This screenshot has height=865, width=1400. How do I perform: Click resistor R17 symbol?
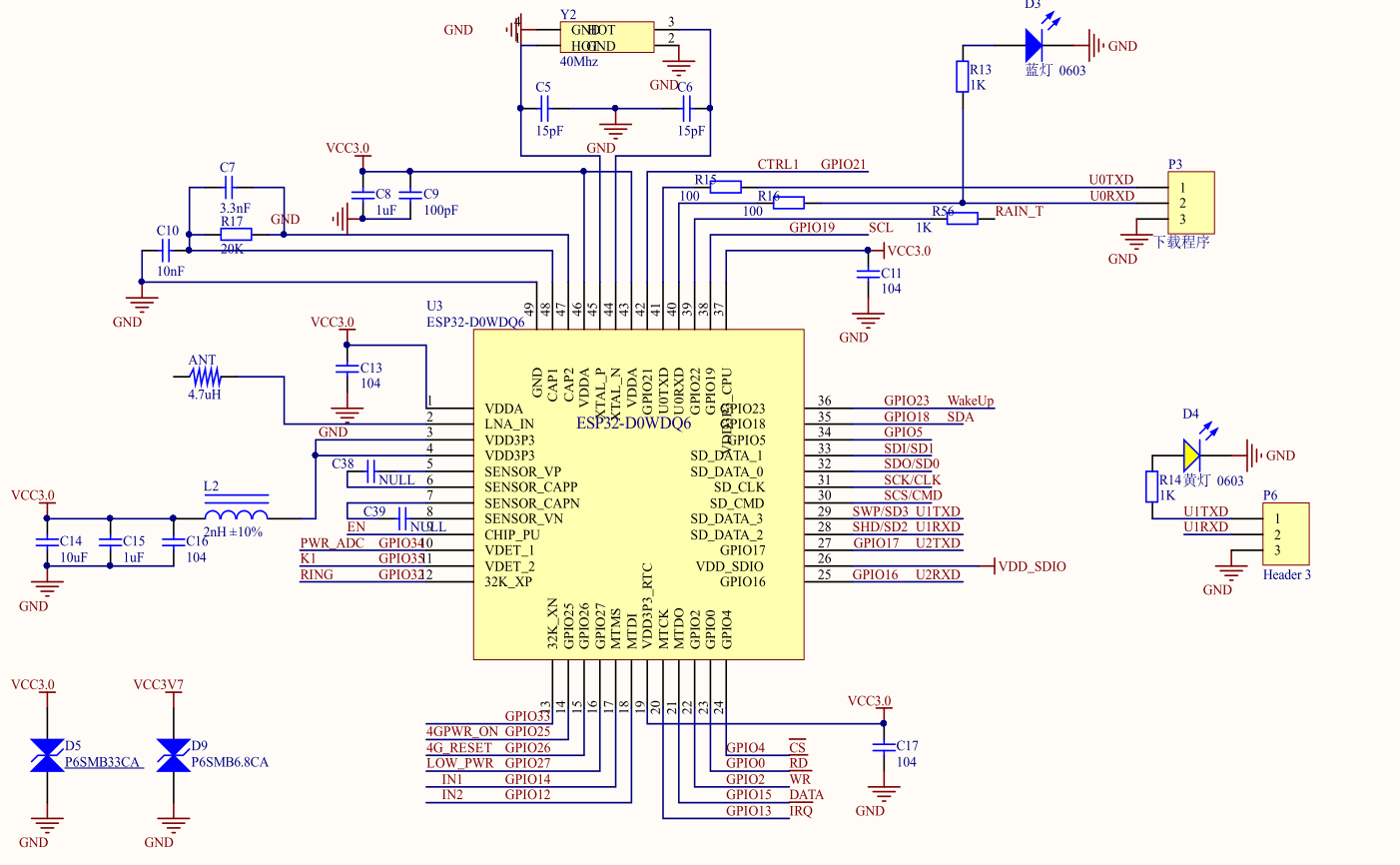tap(236, 235)
